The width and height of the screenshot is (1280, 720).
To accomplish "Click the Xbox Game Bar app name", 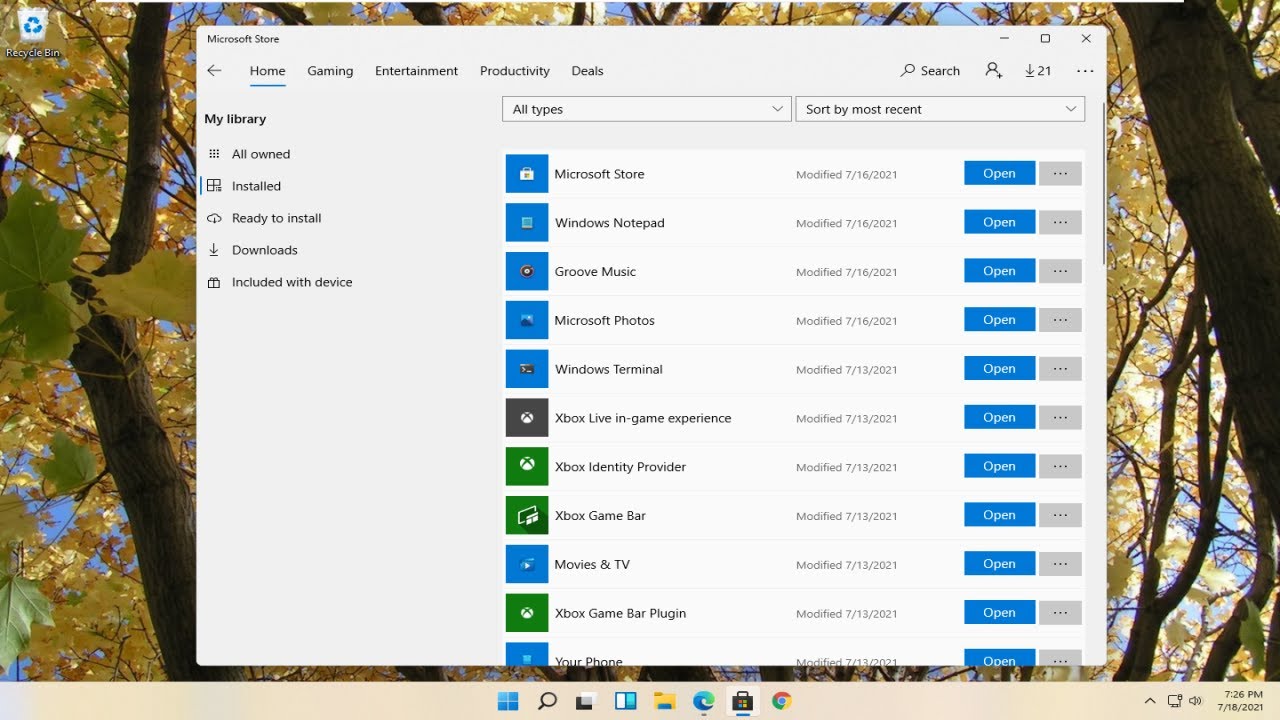I will pos(600,516).
